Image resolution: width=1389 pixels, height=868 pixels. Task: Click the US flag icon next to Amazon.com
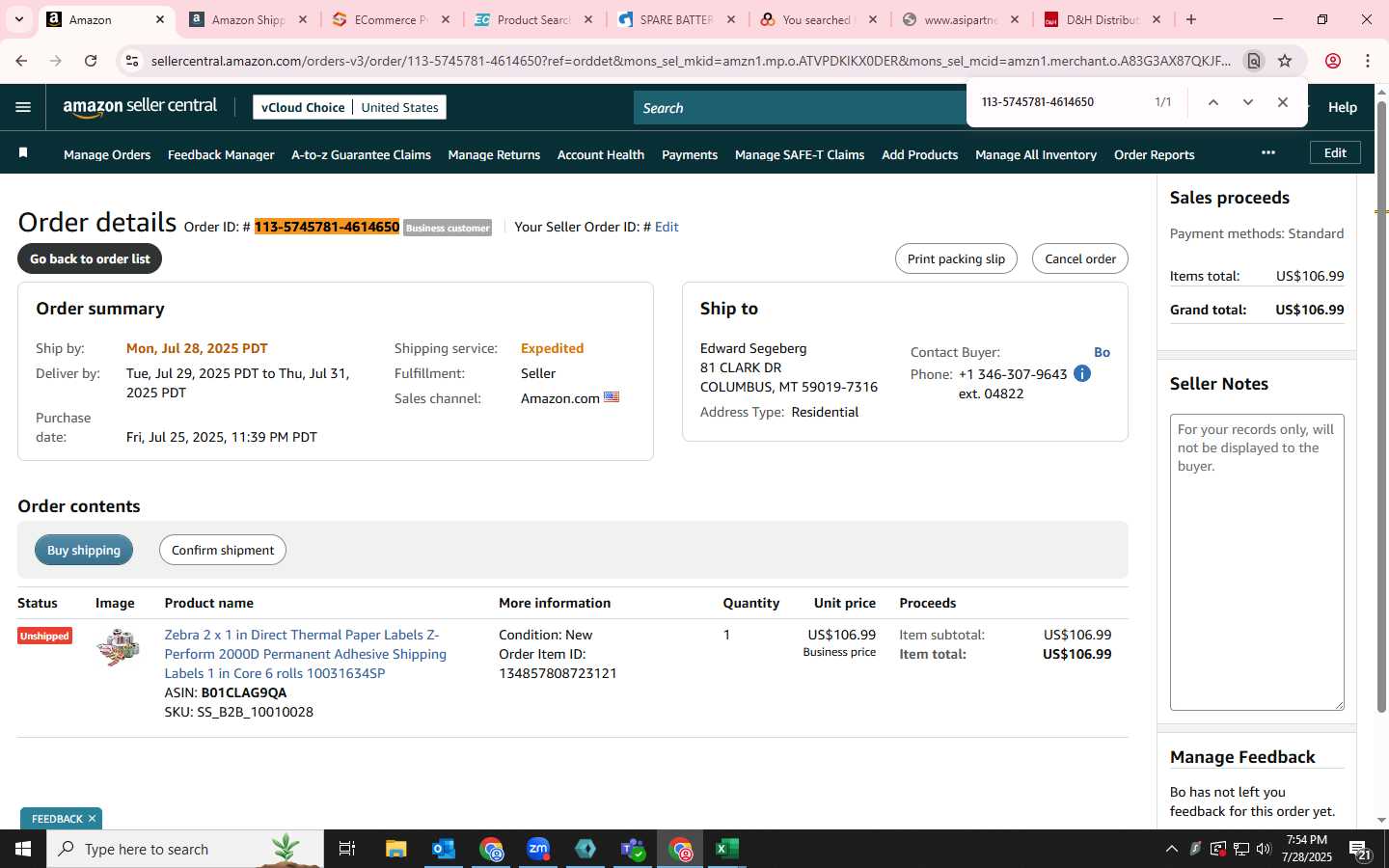(612, 397)
